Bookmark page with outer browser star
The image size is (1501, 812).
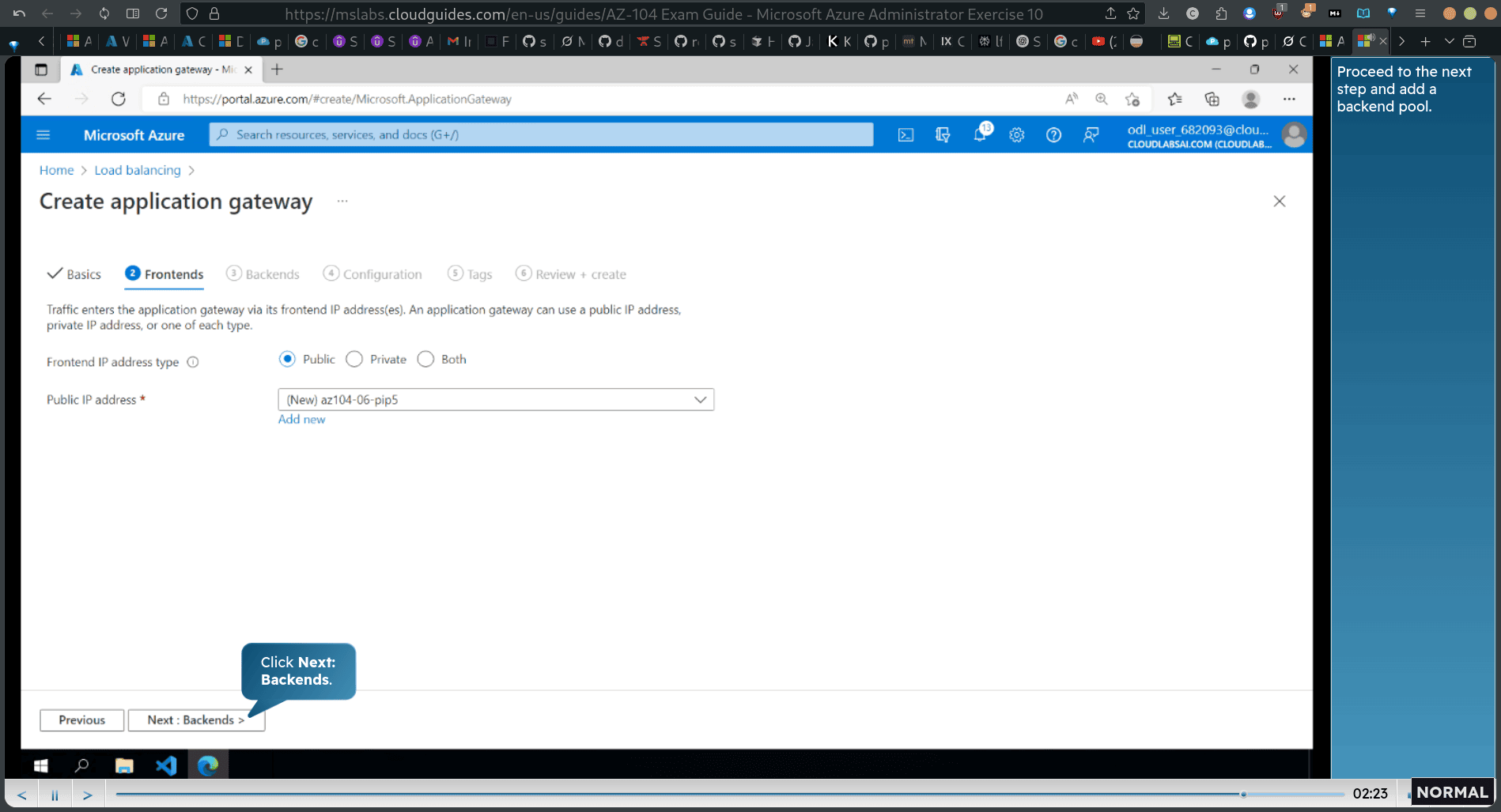[x=1133, y=13]
